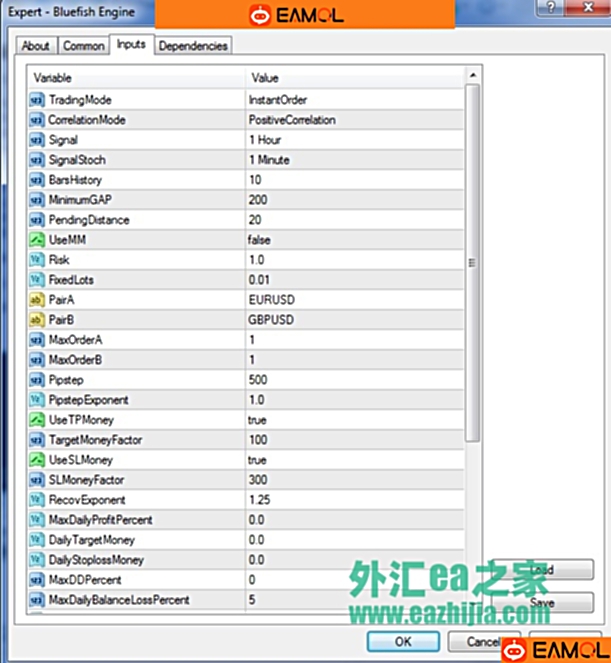Click the icon beside MinimumGAP
The image size is (611, 663).
tap(37, 200)
